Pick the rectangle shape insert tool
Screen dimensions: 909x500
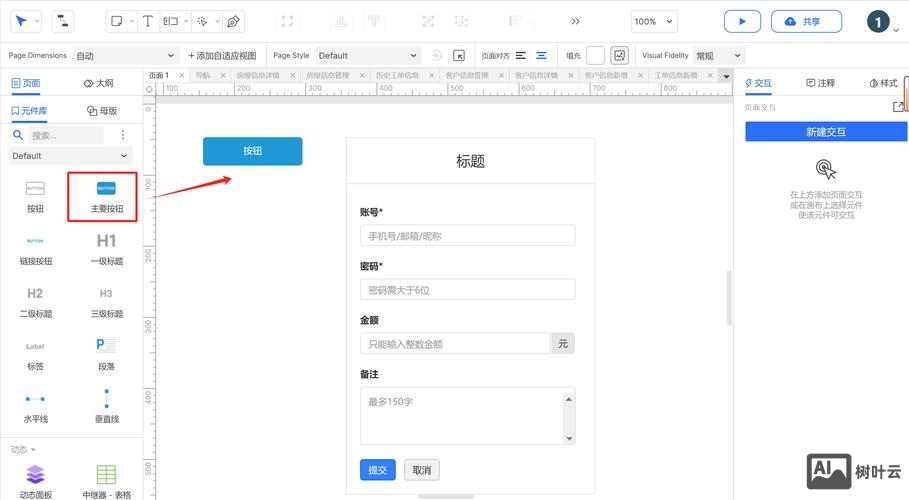coord(117,21)
